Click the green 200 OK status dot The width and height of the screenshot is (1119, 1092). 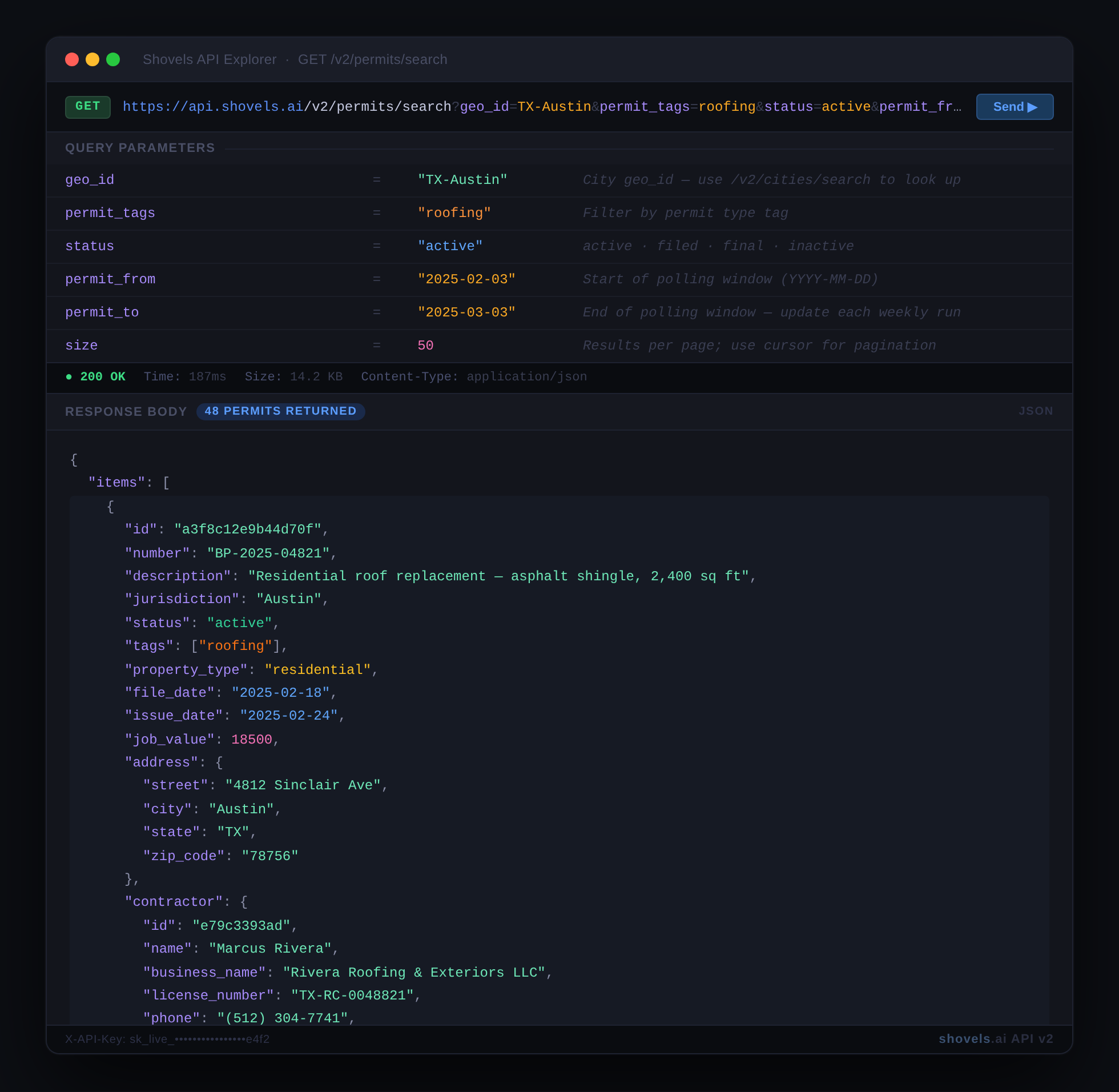point(69,376)
